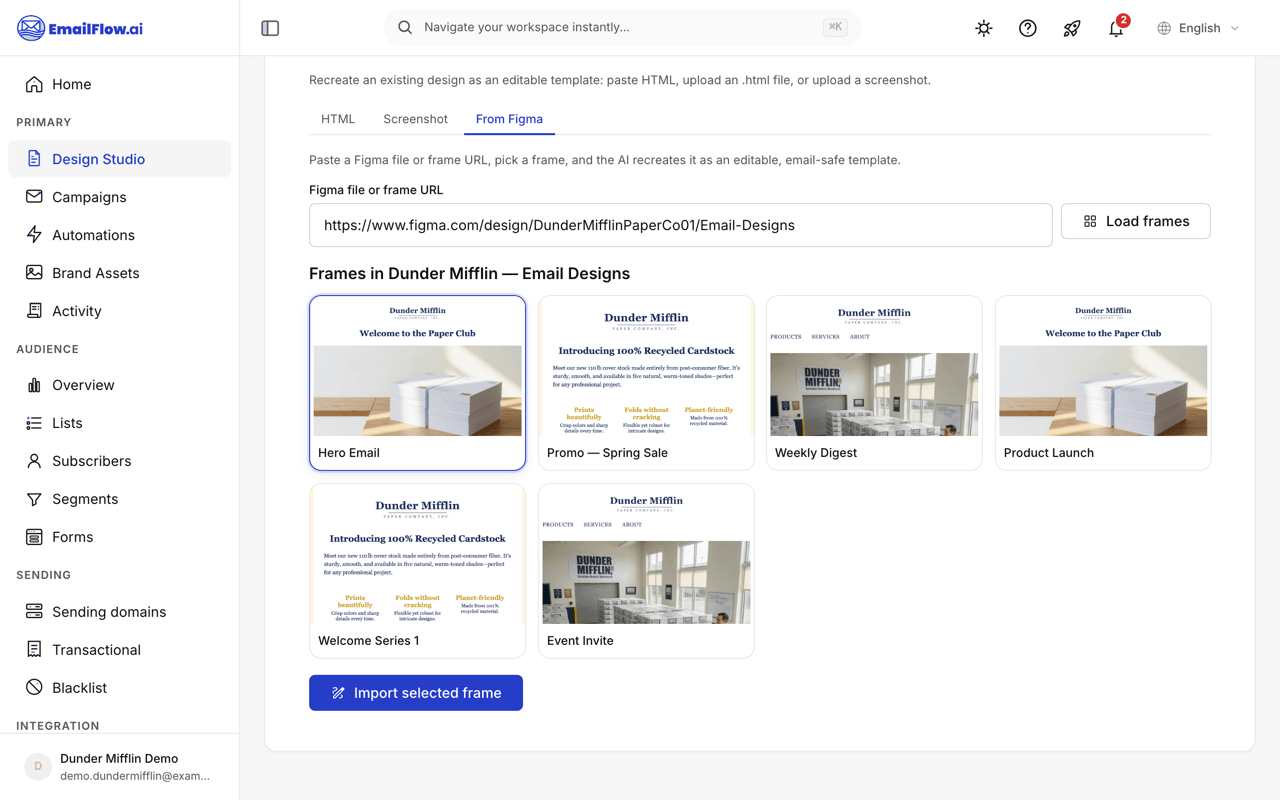Viewport: 1280px width, 800px height.
Task: Click the workspace search box
Action: (622, 28)
